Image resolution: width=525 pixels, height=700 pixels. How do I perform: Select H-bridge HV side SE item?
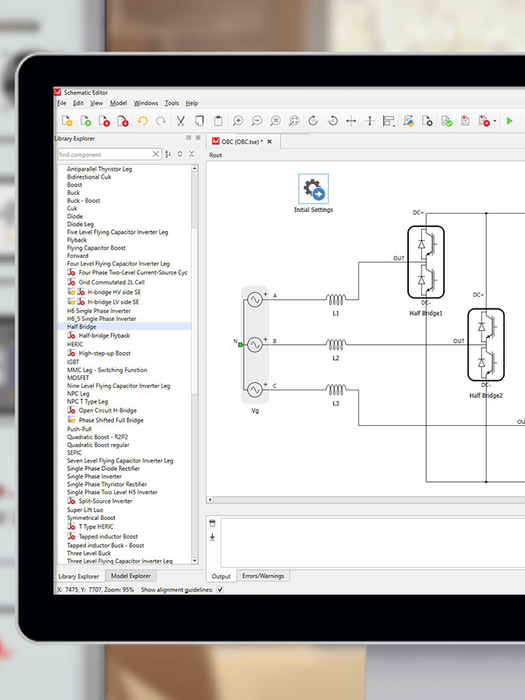coord(114,292)
